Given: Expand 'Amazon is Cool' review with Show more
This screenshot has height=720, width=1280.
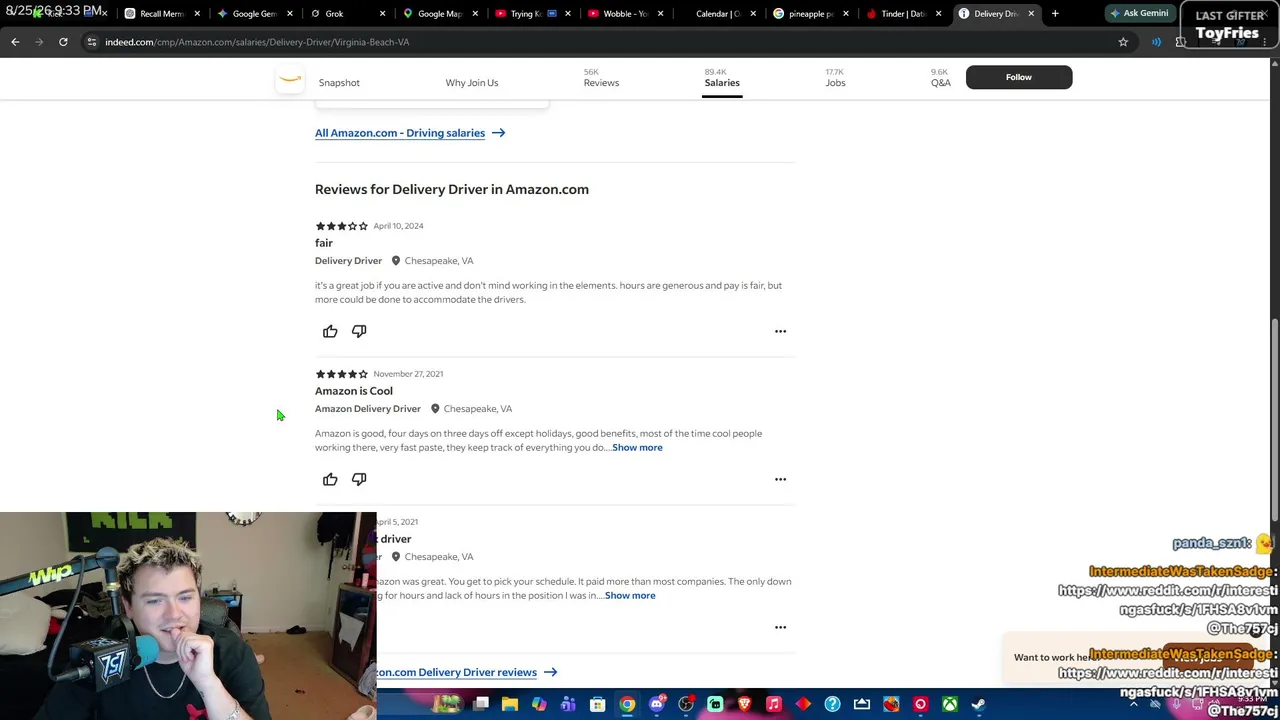Looking at the screenshot, I should click(x=637, y=448).
